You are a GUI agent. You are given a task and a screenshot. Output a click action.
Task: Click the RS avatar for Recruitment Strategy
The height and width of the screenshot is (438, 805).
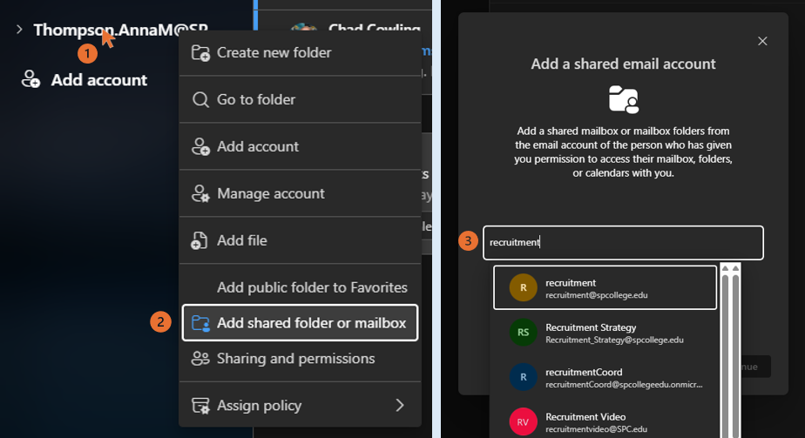523,332
